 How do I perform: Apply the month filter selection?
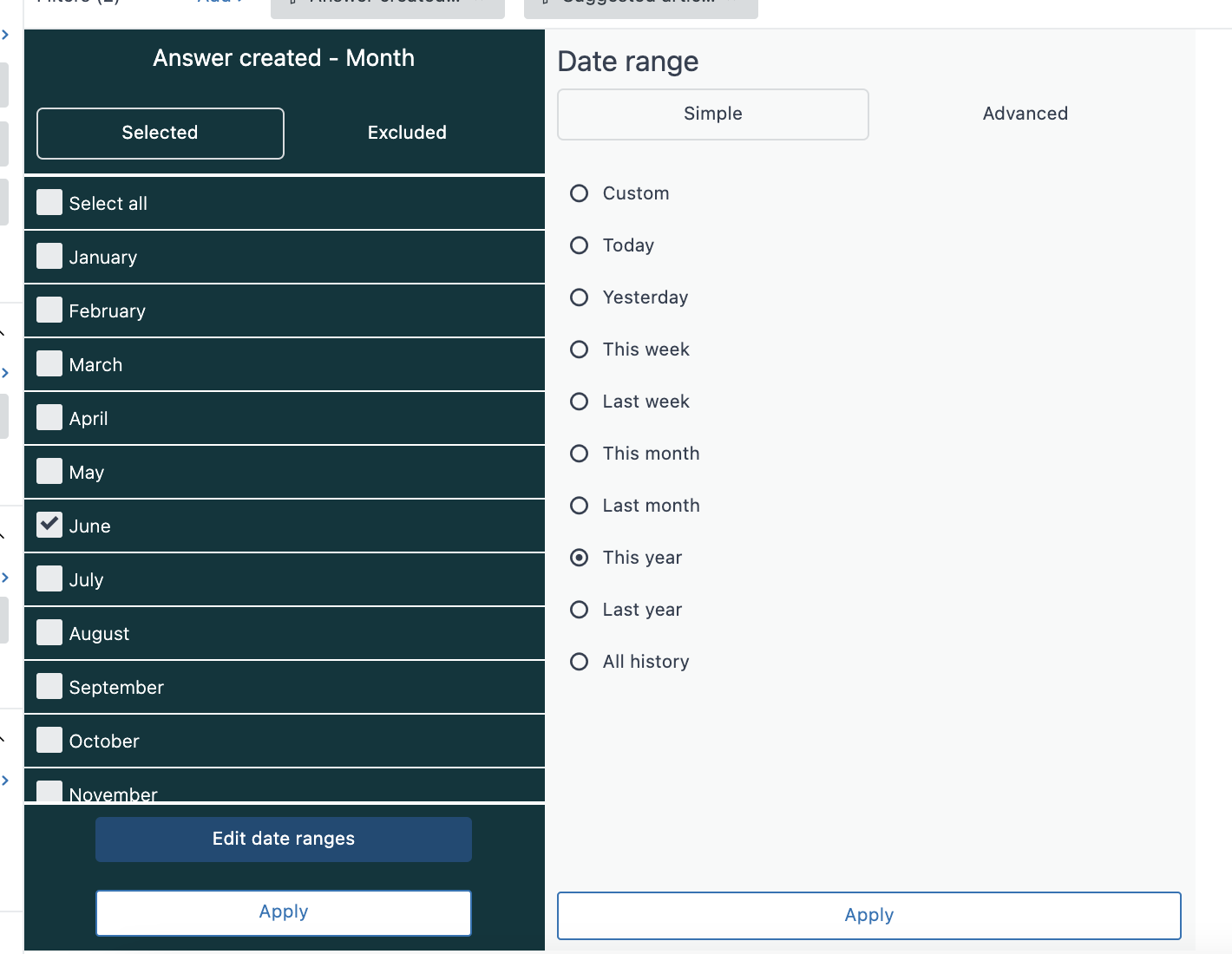tap(284, 912)
